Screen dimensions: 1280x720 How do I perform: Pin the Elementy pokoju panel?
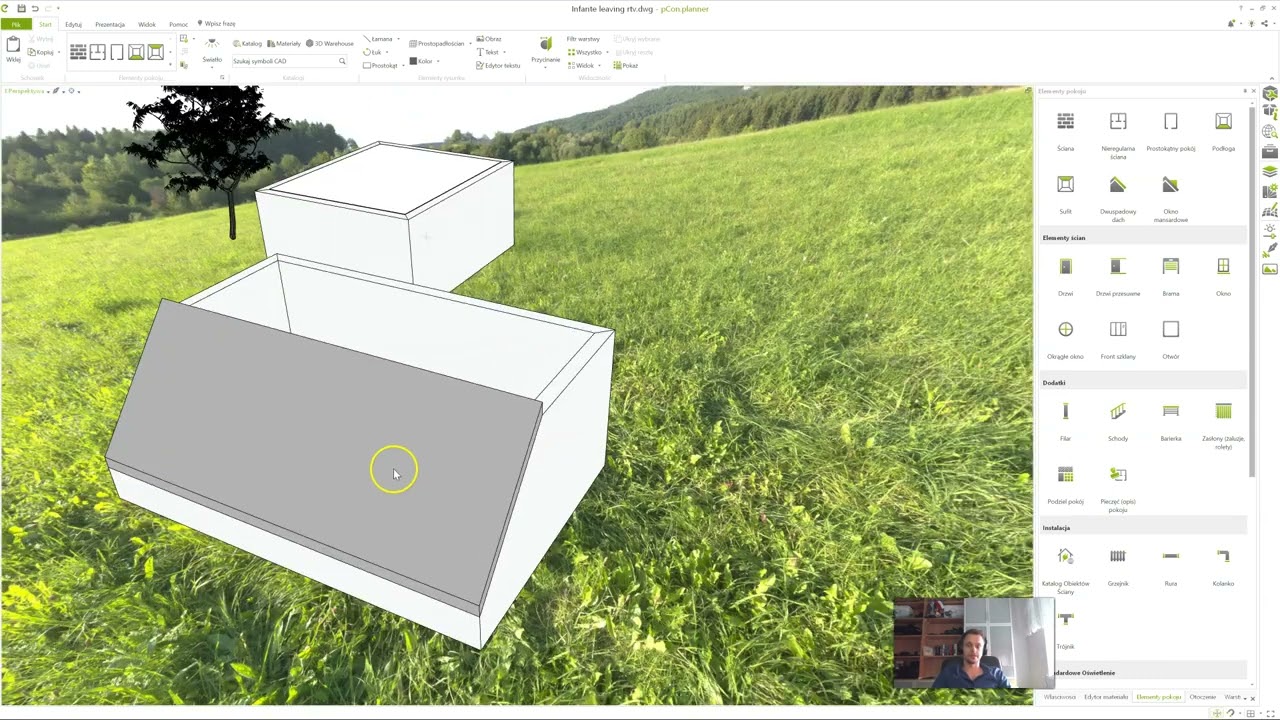point(1245,91)
